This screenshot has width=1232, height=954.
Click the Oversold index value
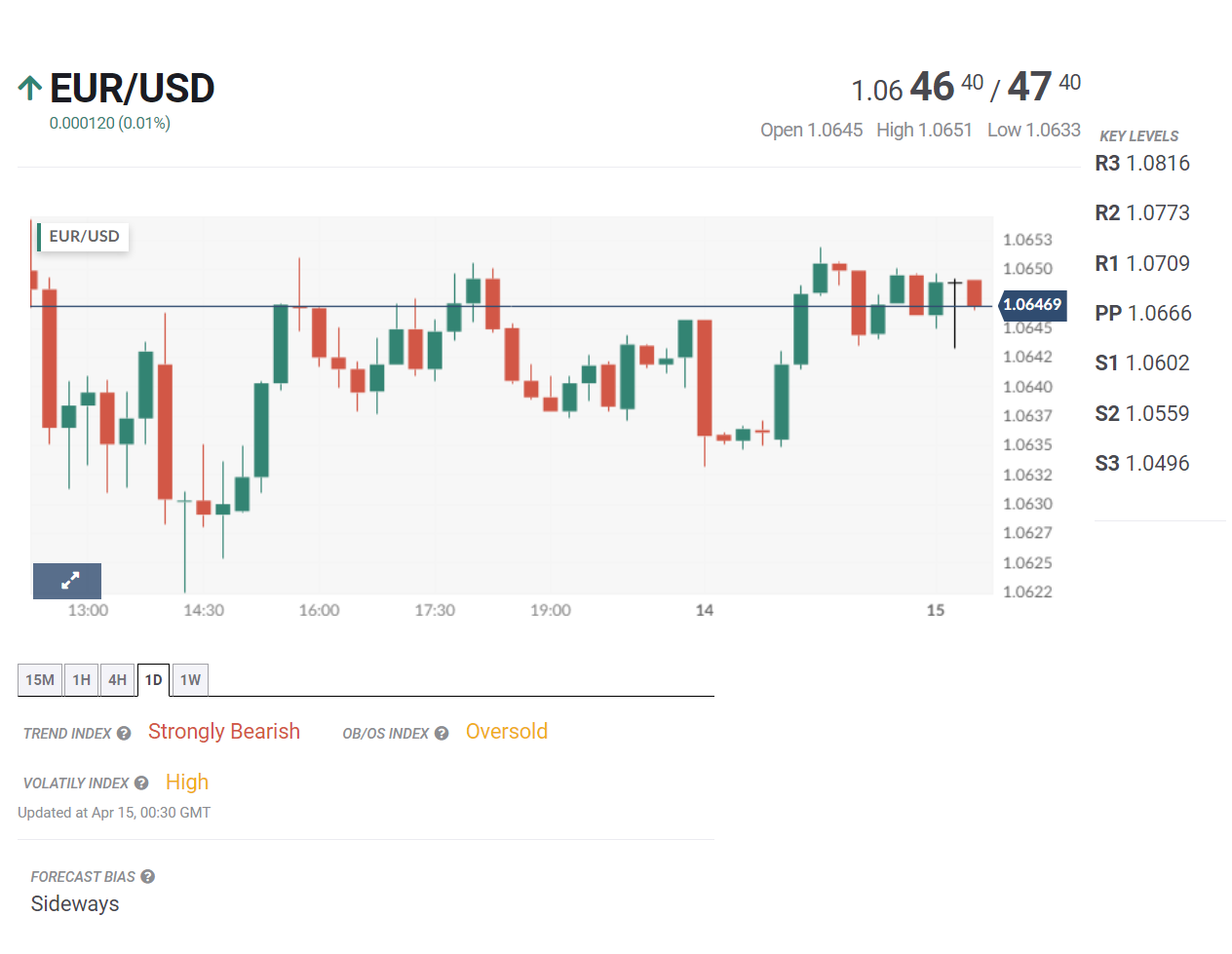507,732
